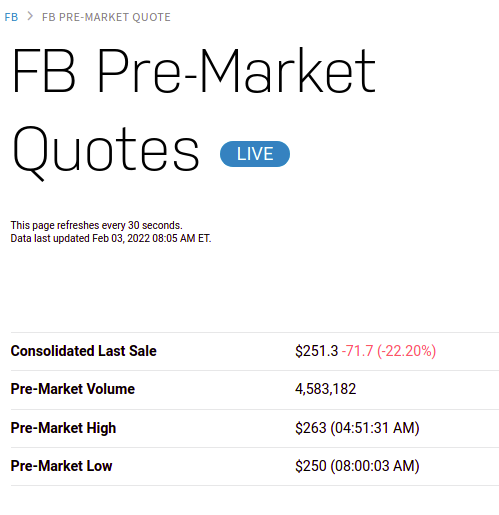Select the Pre-Market Low label
Screen dimensions: 499x515
tap(61, 466)
